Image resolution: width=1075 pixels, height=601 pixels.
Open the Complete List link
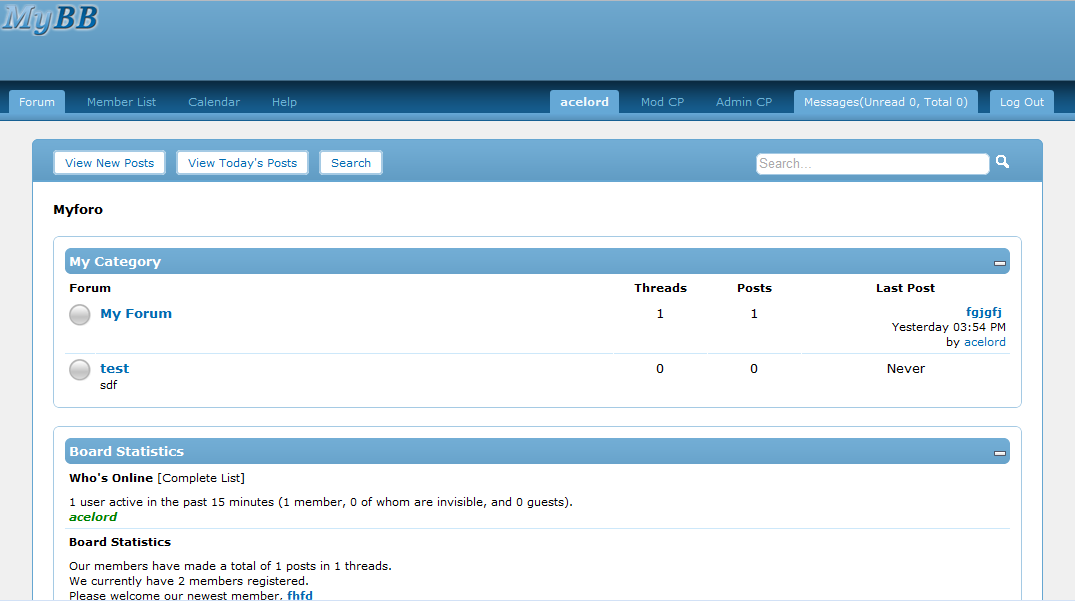(201, 478)
